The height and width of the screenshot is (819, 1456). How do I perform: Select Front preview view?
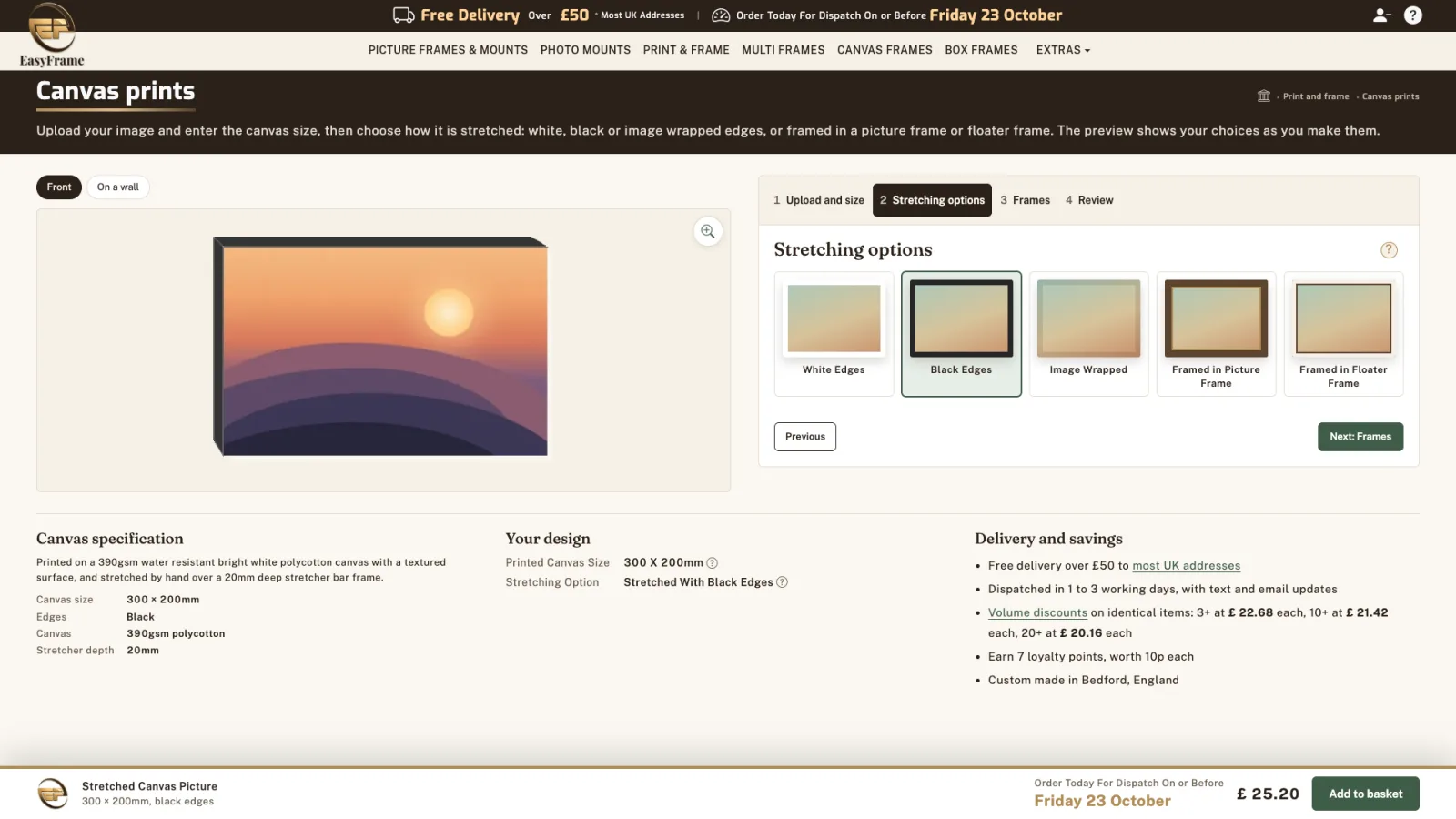(59, 187)
